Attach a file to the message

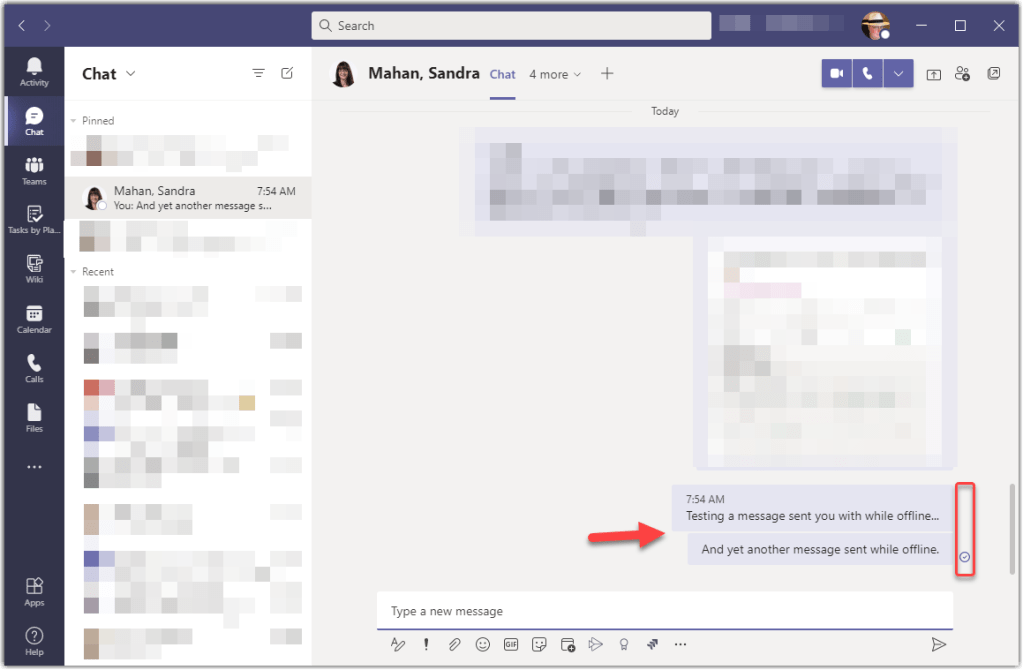(454, 644)
